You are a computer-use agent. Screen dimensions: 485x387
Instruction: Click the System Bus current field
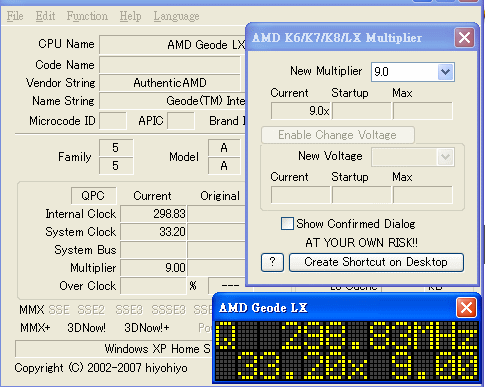click(153, 250)
